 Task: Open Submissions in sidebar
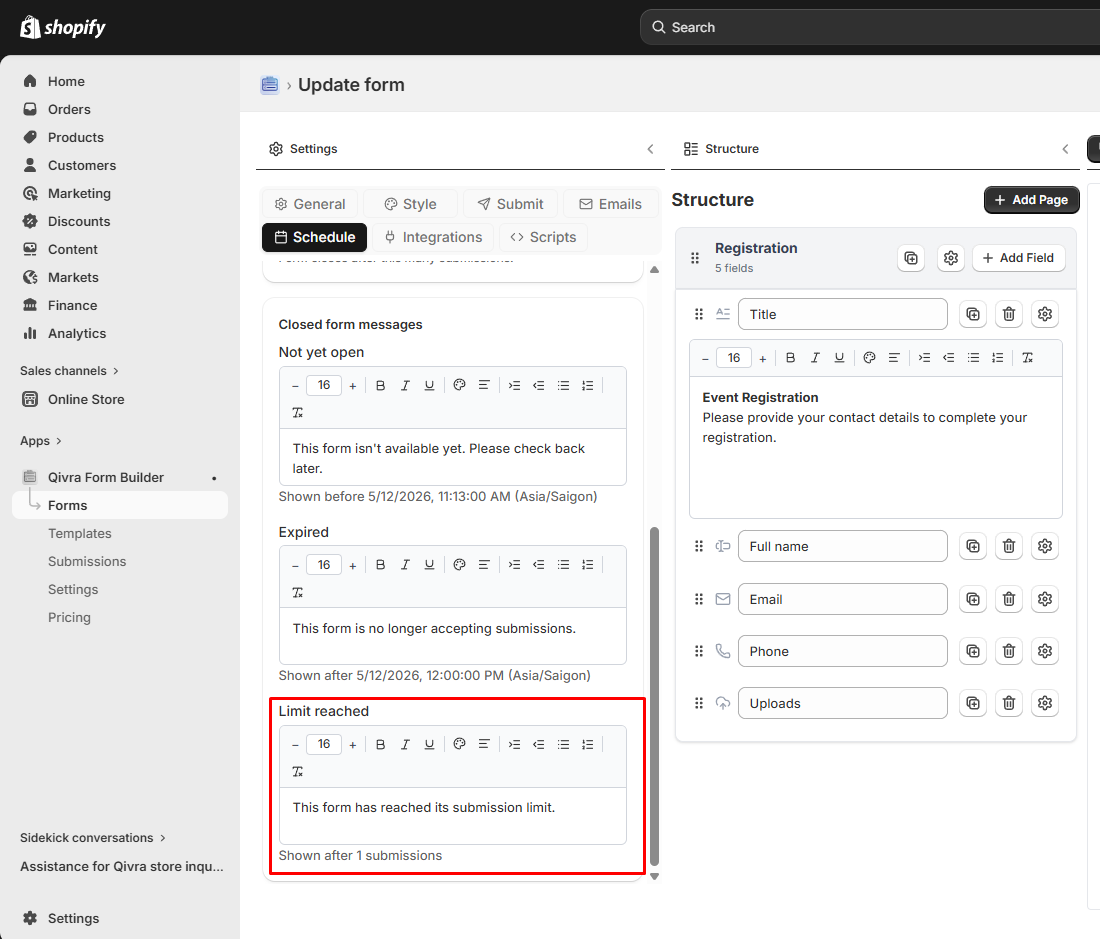[x=86, y=562]
